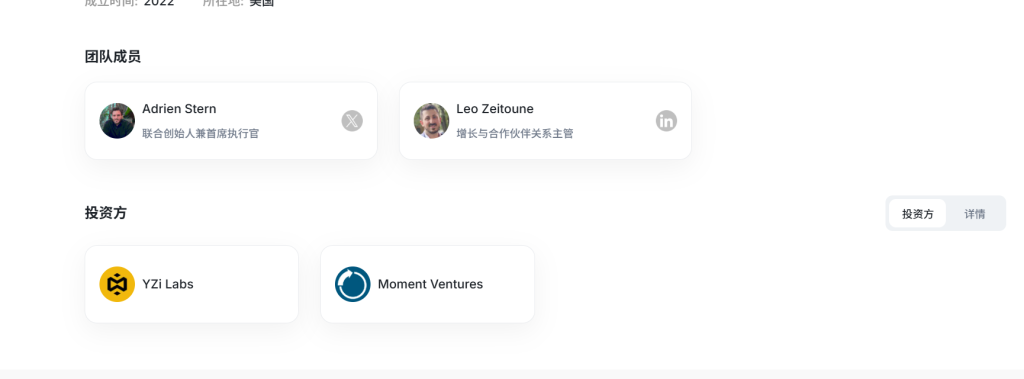
Task: Switch to the 详情 tab
Action: pyautogui.click(x=975, y=214)
